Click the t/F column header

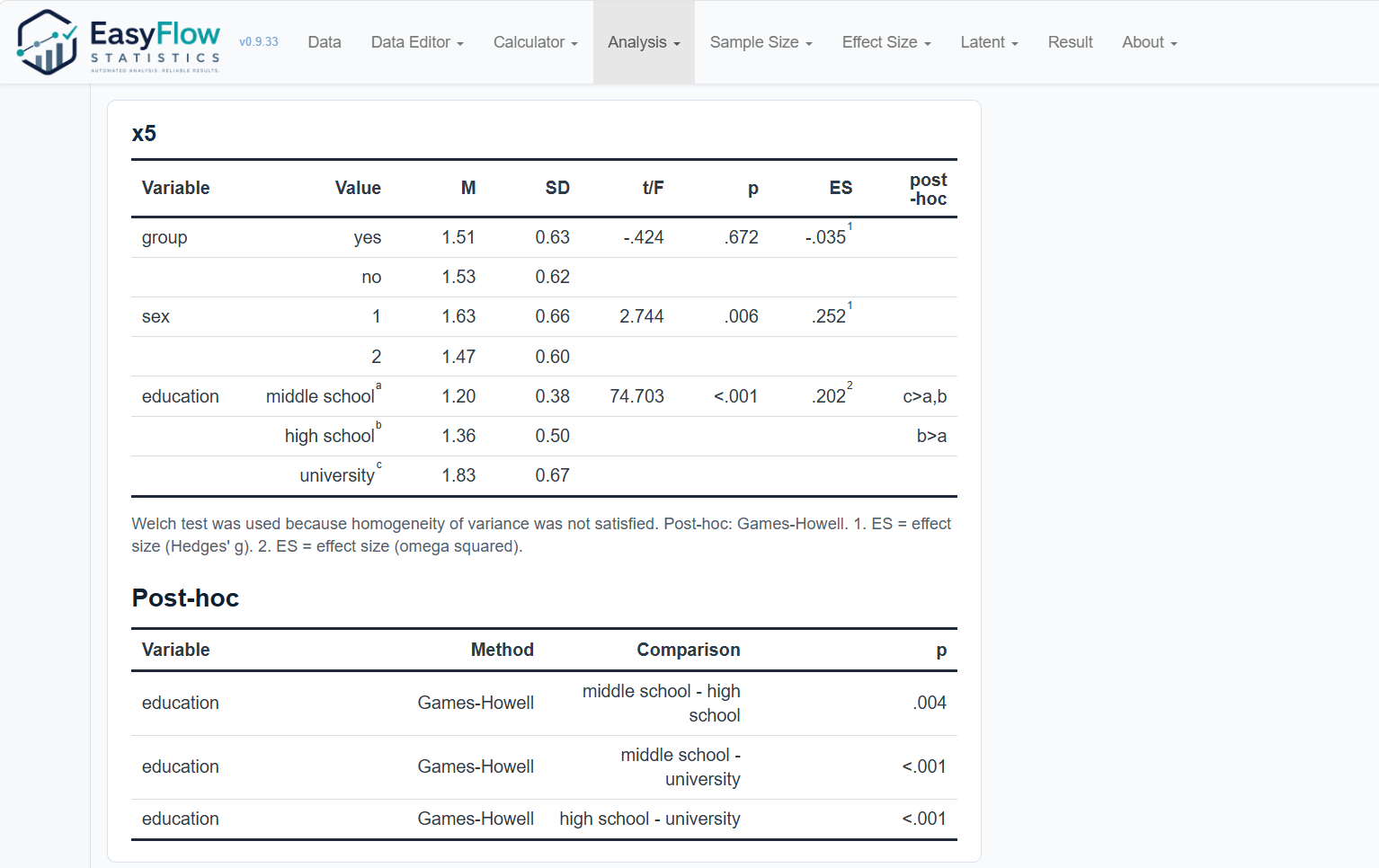pos(653,188)
